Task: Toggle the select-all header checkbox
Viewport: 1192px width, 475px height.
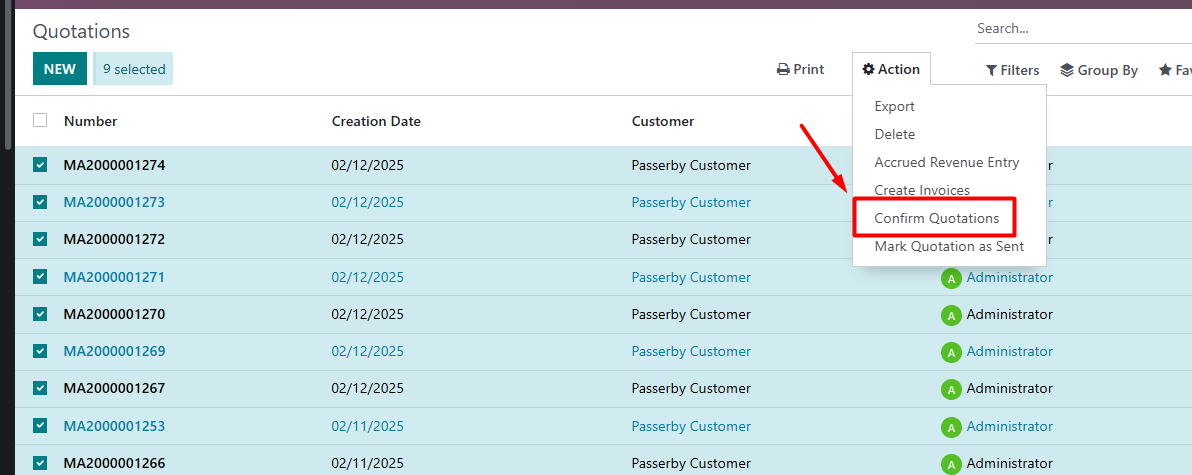Action: 40,121
